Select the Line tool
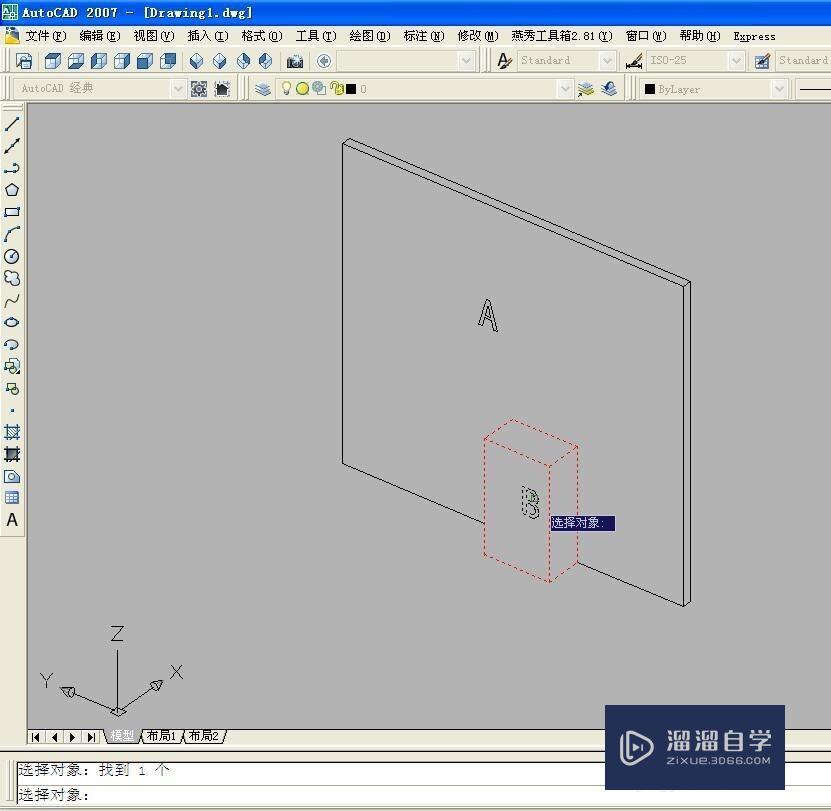Image resolution: width=831 pixels, height=811 pixels. pos(13,125)
